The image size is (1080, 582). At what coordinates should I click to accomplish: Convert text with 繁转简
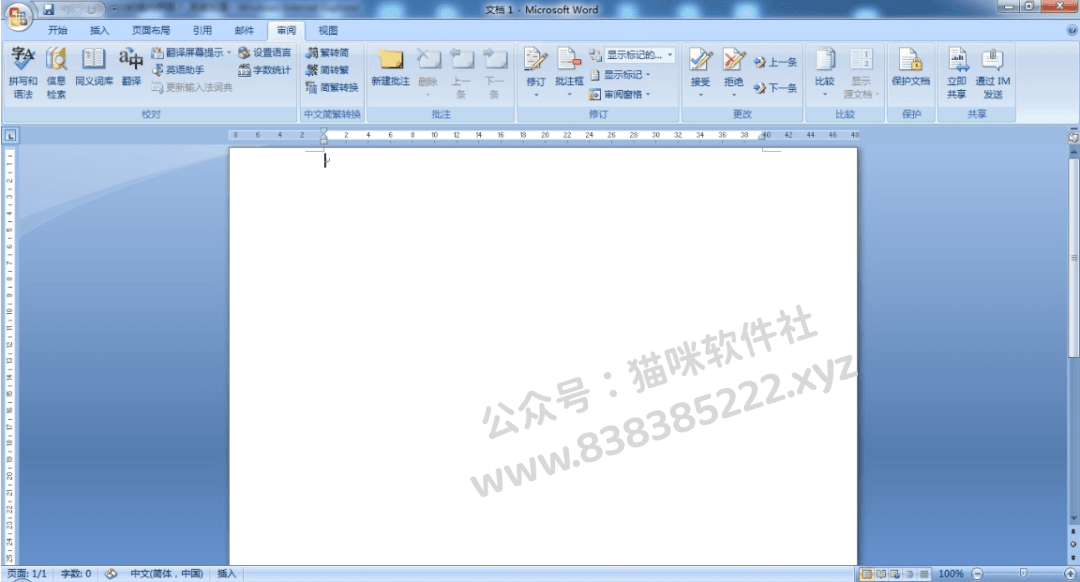click(x=328, y=52)
